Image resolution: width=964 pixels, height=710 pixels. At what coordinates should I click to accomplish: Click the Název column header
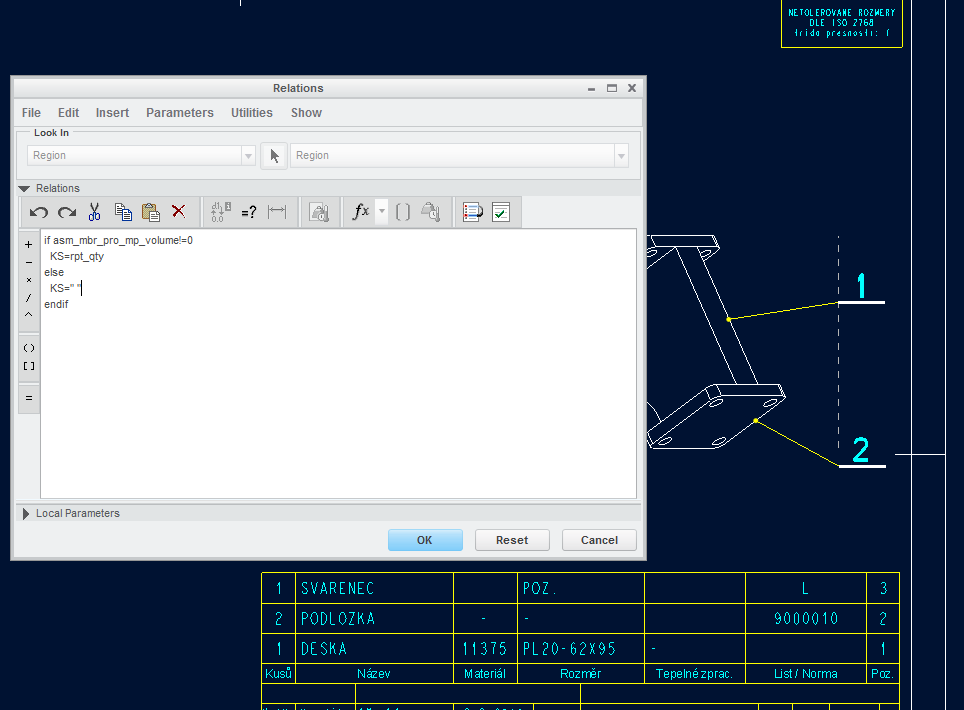tap(374, 674)
